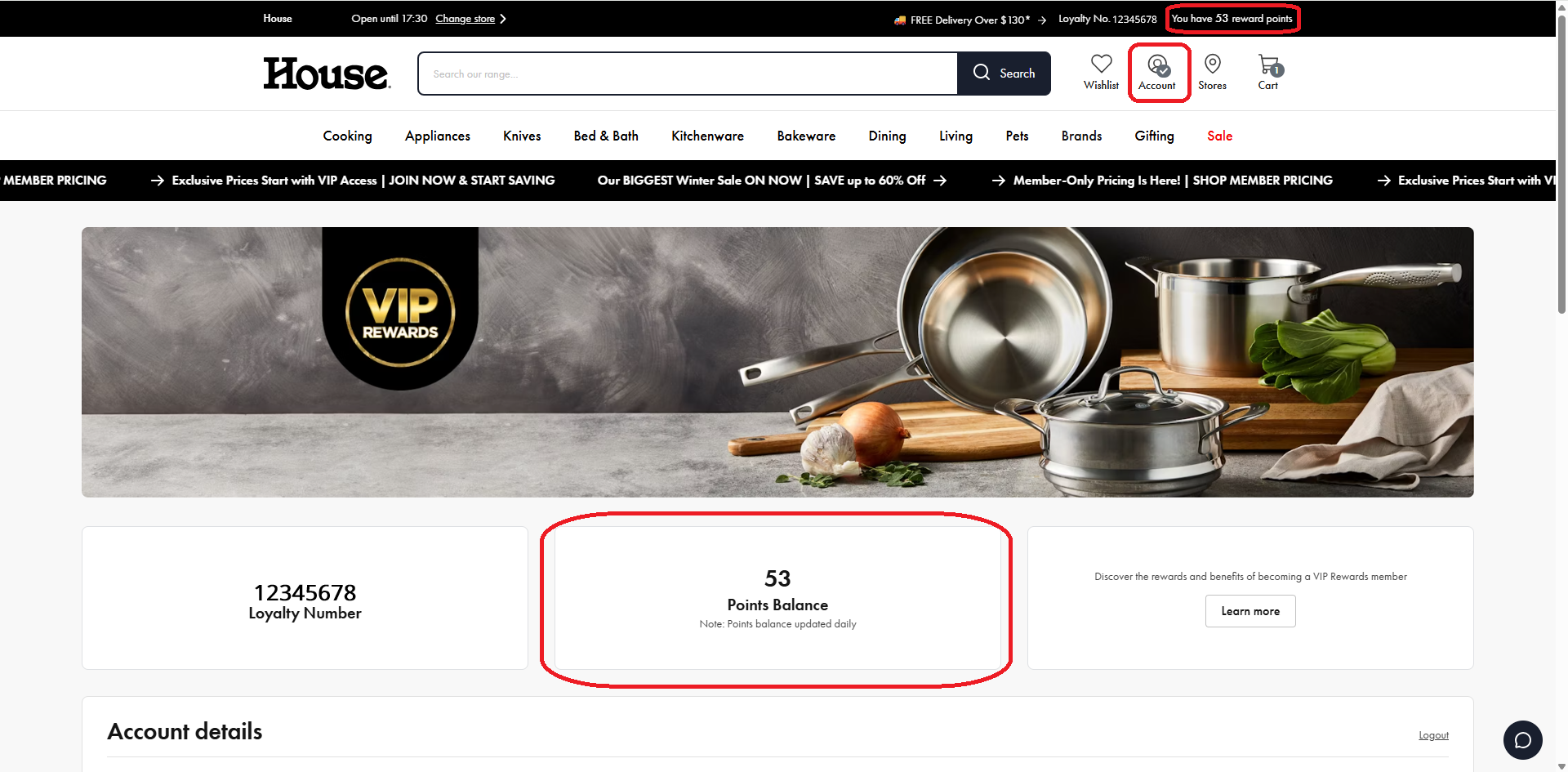Click the Account details heading
Screen dimensions: 1568x772
[185, 731]
